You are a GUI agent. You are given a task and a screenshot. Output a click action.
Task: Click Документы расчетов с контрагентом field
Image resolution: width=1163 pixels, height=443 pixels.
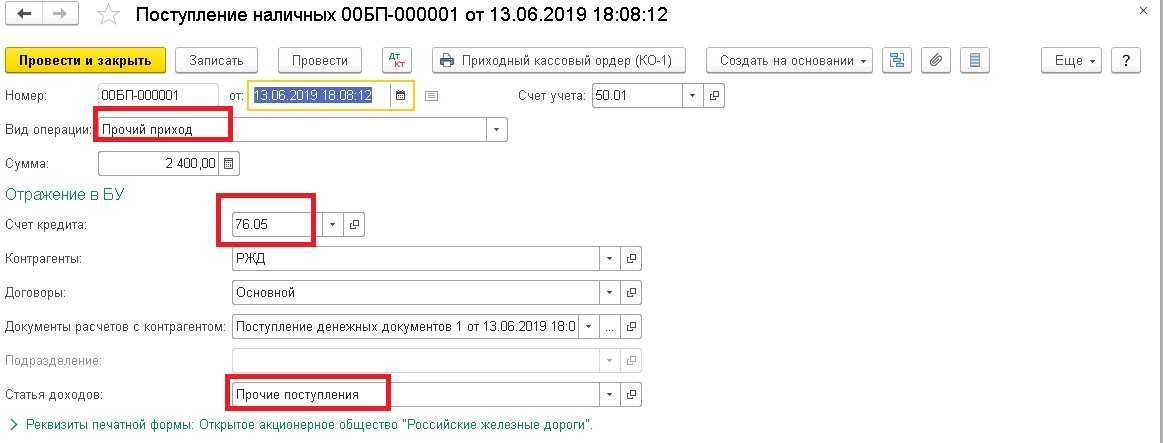pyautogui.click(x=405, y=326)
